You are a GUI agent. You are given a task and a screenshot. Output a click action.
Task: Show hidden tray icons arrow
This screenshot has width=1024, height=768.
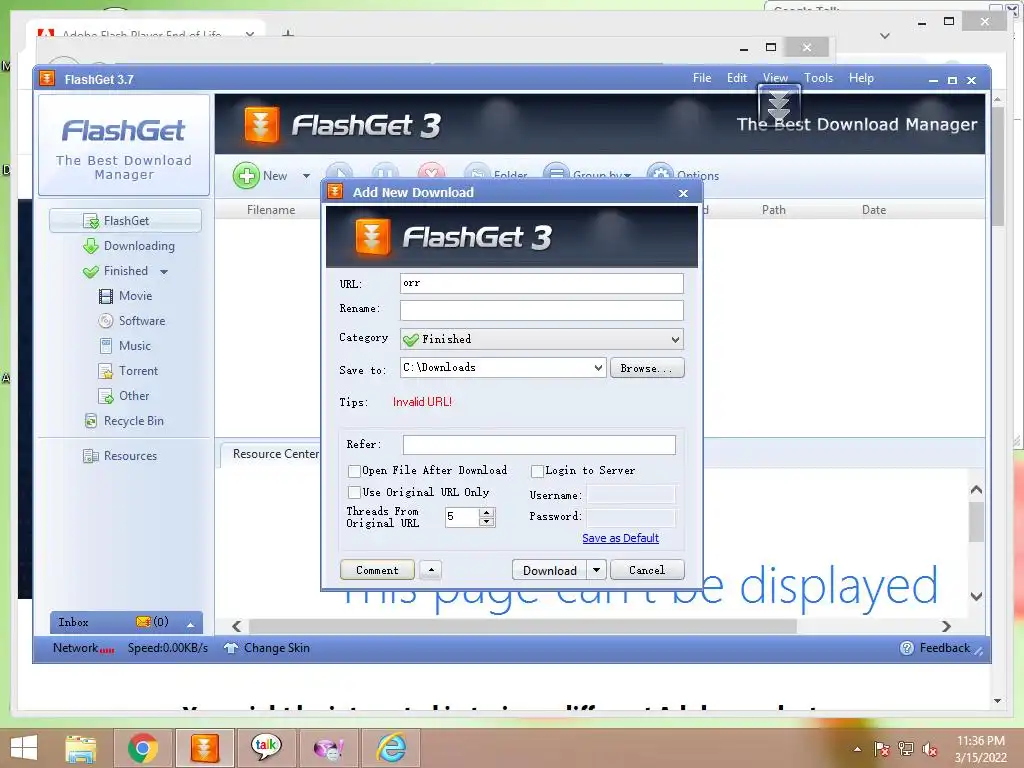[x=857, y=749]
